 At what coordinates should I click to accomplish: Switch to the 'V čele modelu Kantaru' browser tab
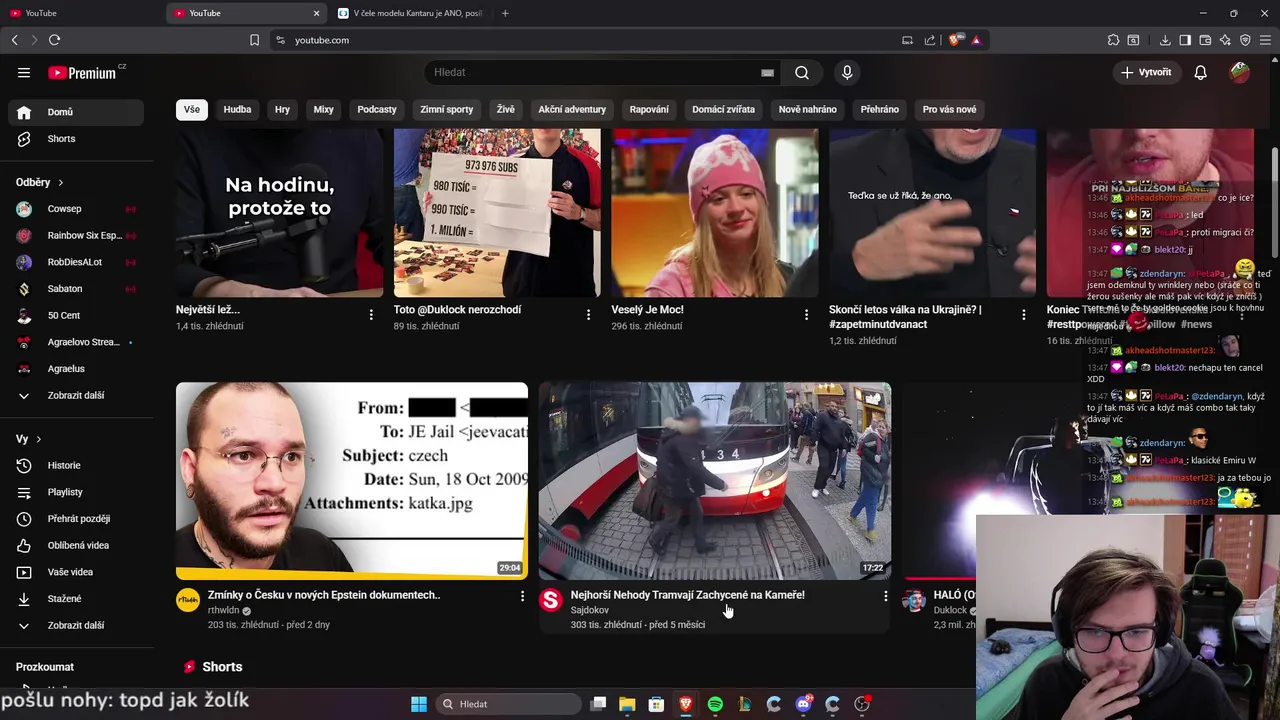tap(410, 13)
